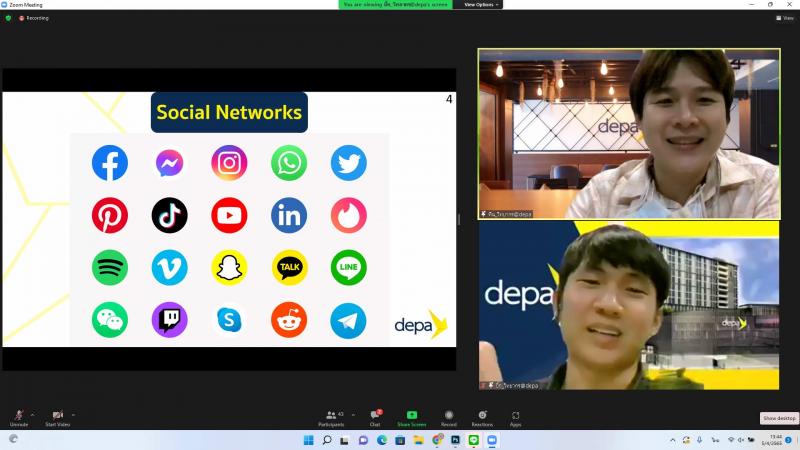
Task: Select the bottom participant video tile
Action: click(629, 306)
